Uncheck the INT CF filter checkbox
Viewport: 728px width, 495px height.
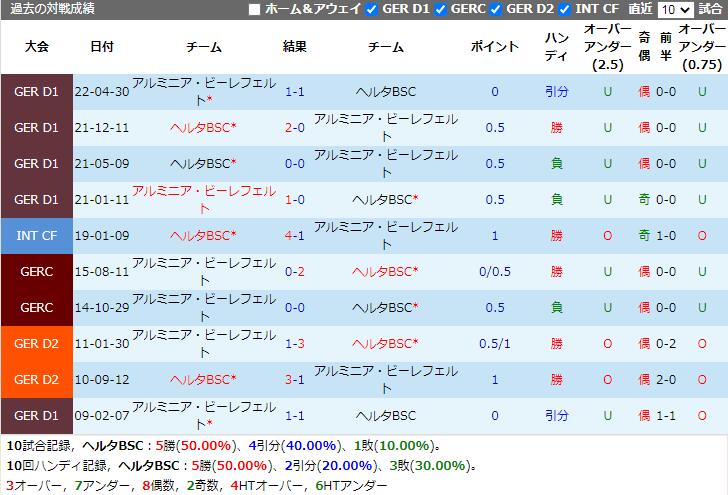coord(566,9)
